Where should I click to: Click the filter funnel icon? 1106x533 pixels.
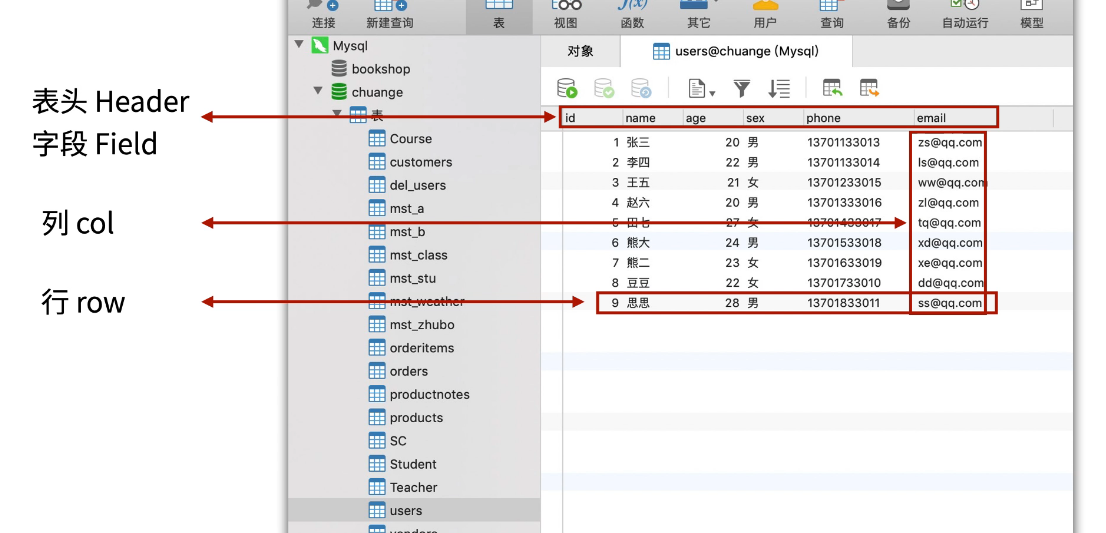pyautogui.click(x=741, y=89)
